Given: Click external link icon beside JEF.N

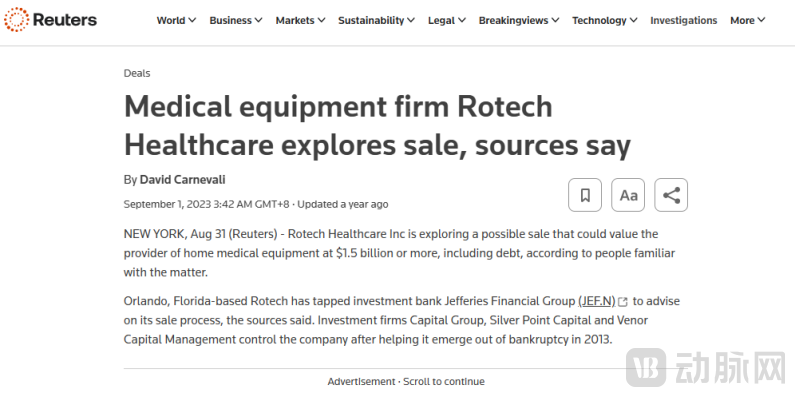Looking at the screenshot, I should (623, 302).
